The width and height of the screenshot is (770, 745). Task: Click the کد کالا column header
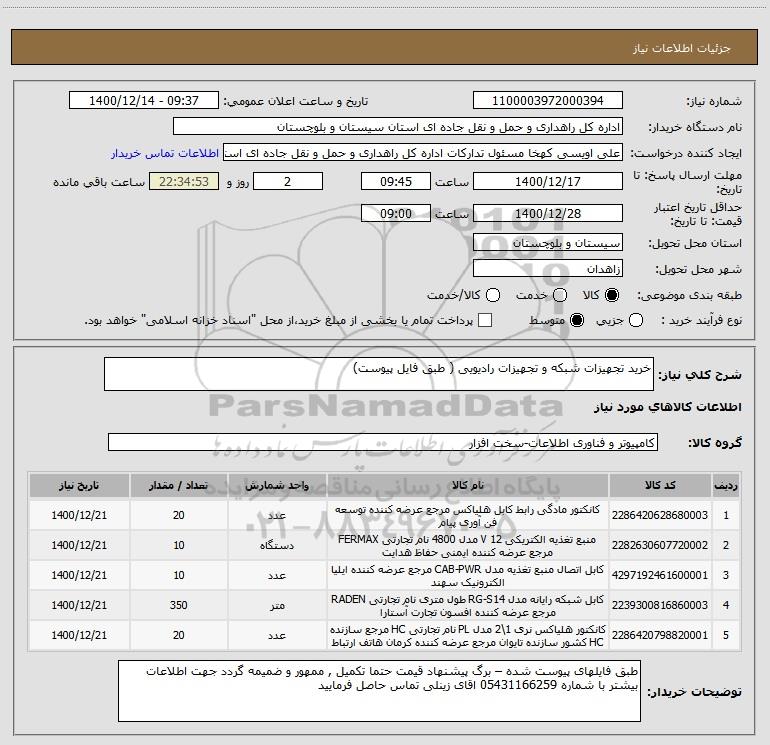coord(660,485)
